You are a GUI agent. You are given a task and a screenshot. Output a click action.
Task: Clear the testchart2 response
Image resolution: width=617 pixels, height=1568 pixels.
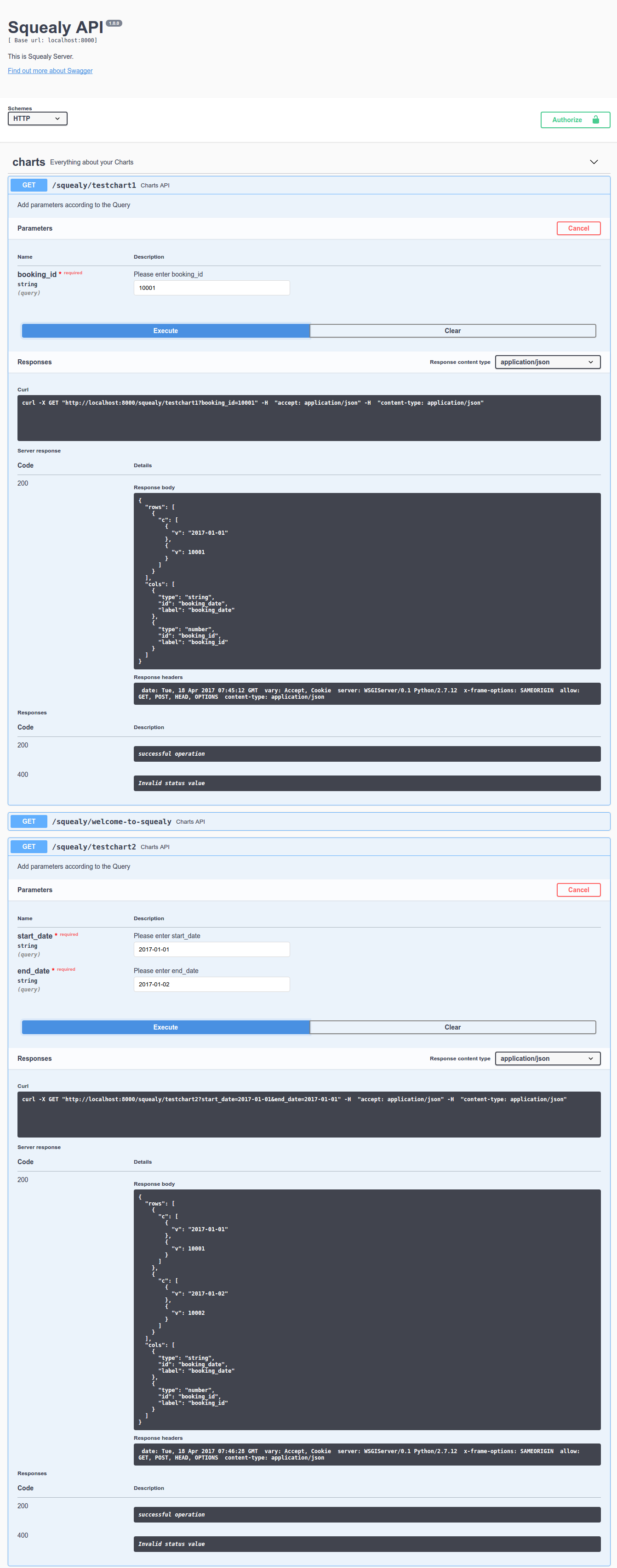point(452,1027)
